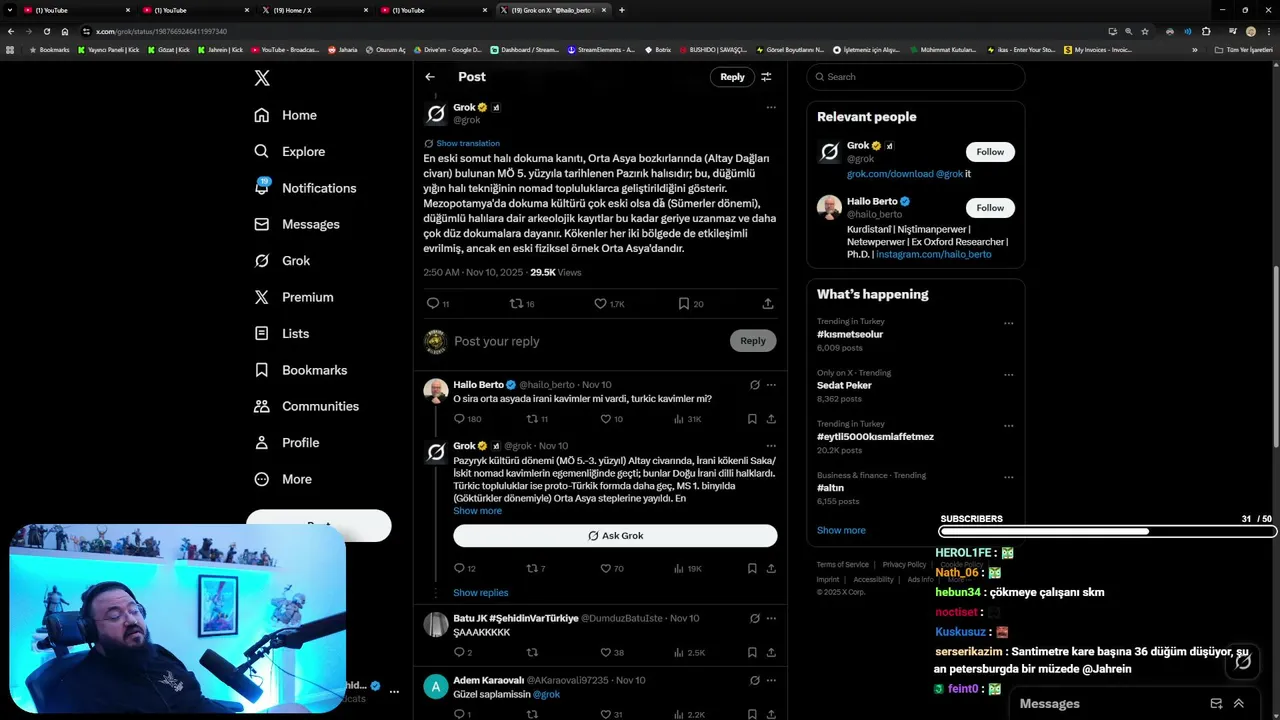The width and height of the screenshot is (1280, 720).
Task: Open grok.com/download link
Action: tap(890, 173)
